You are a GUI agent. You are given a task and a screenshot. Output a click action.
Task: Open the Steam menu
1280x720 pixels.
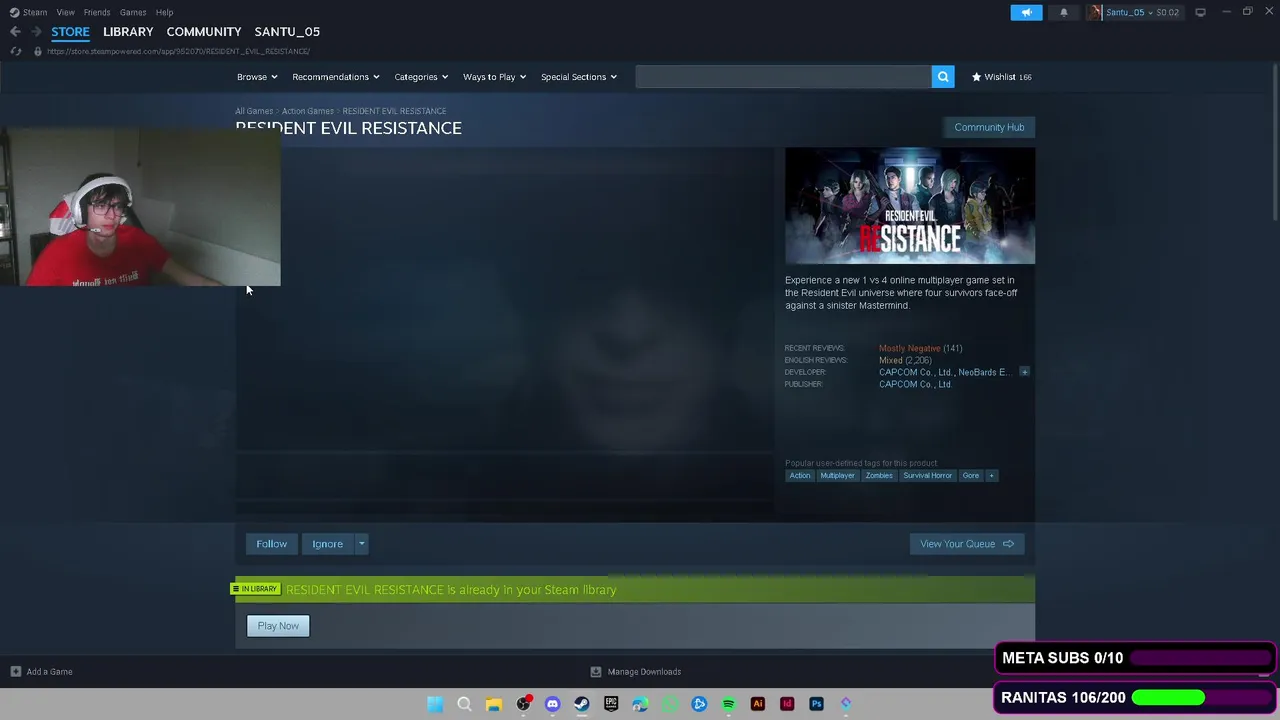coord(28,12)
